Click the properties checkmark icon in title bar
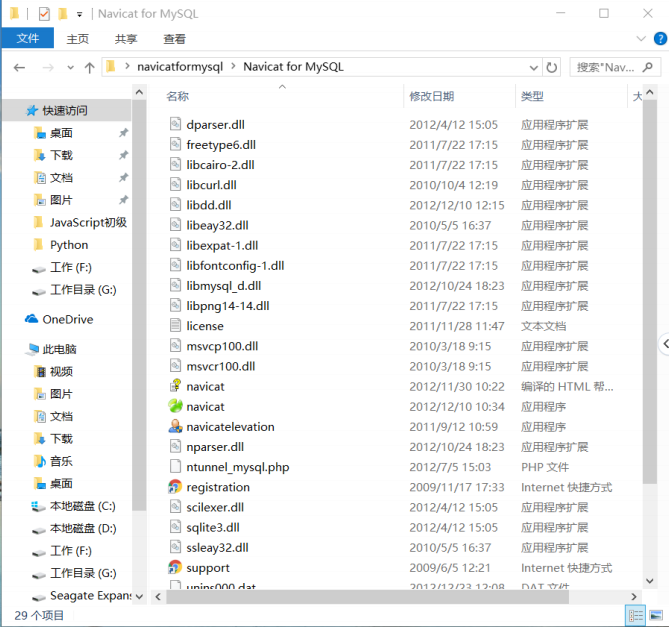Viewport: 669px width, 627px height. pyautogui.click(x=44, y=14)
